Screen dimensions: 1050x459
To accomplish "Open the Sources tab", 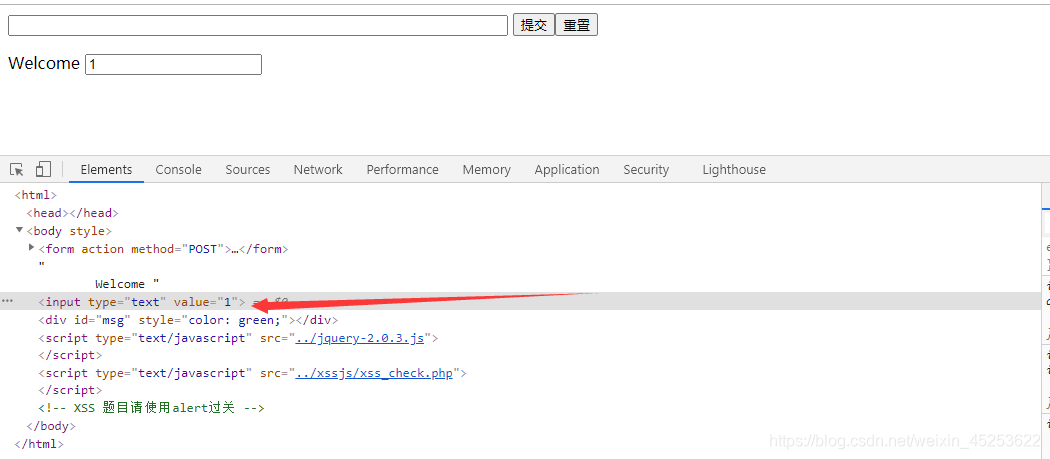I will [248, 170].
